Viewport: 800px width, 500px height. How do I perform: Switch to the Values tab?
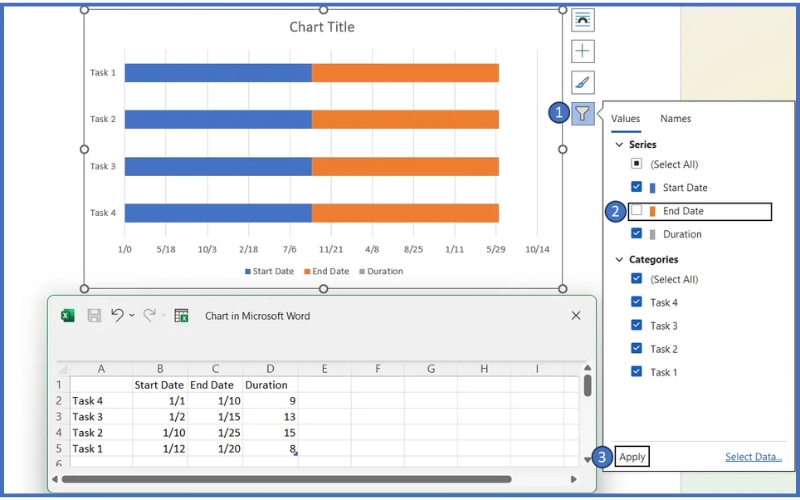(626, 118)
